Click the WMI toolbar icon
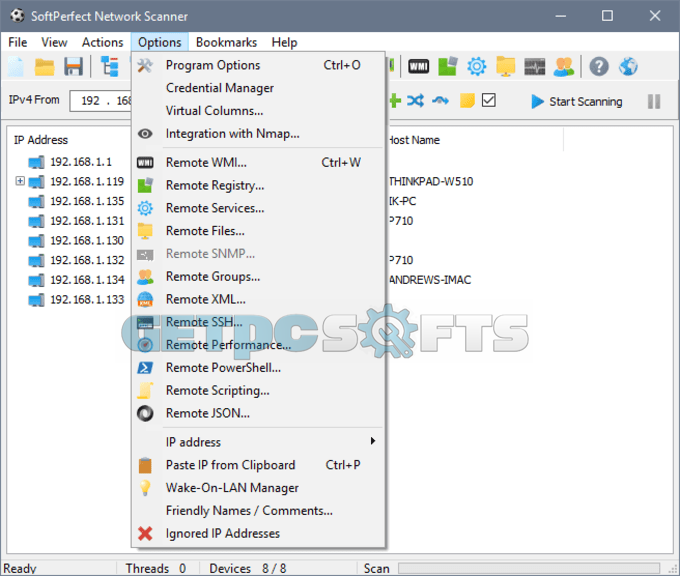Screen dimensions: 680x576 418,67
